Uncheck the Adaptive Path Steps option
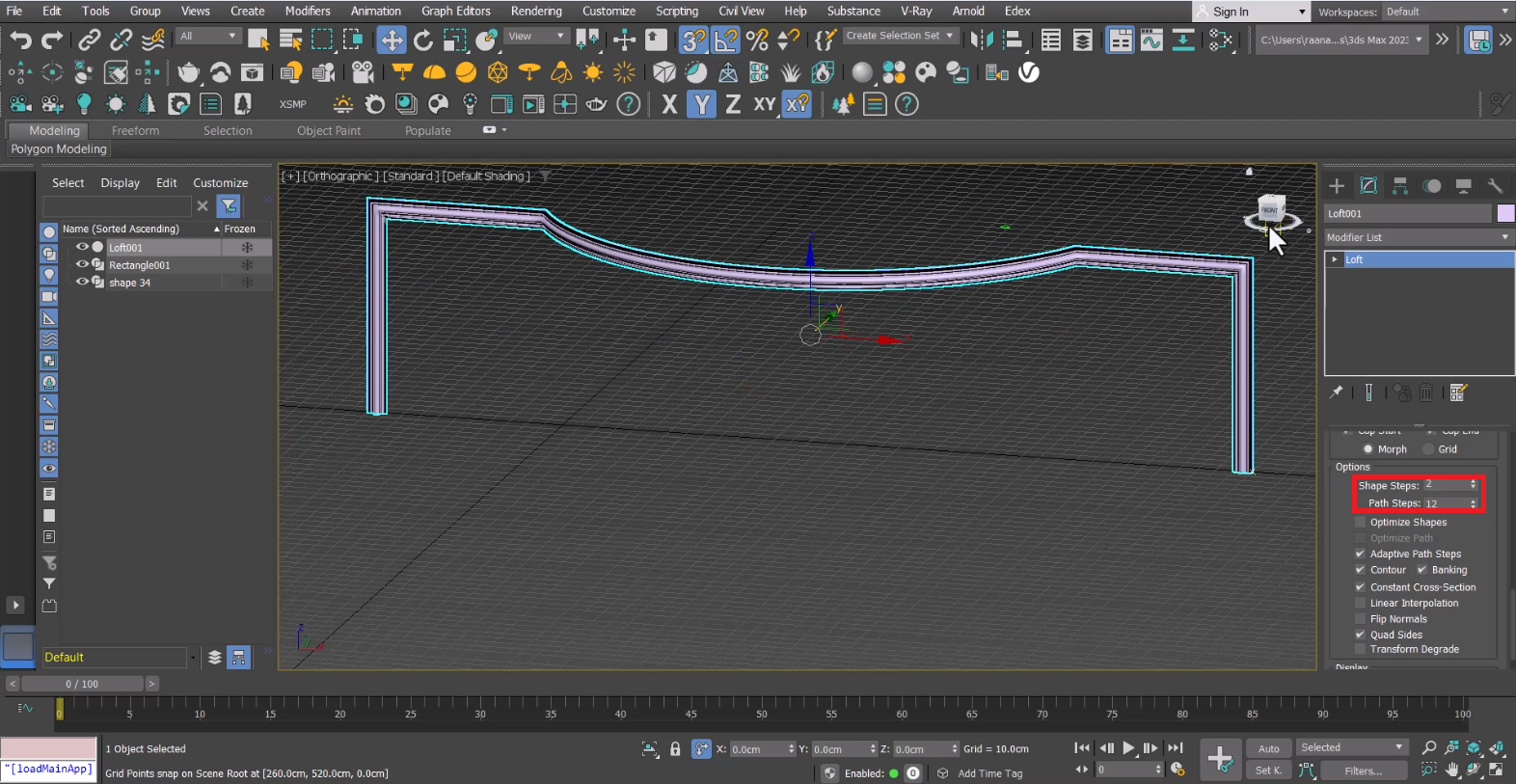This screenshot has width=1516, height=784. coord(1361,554)
